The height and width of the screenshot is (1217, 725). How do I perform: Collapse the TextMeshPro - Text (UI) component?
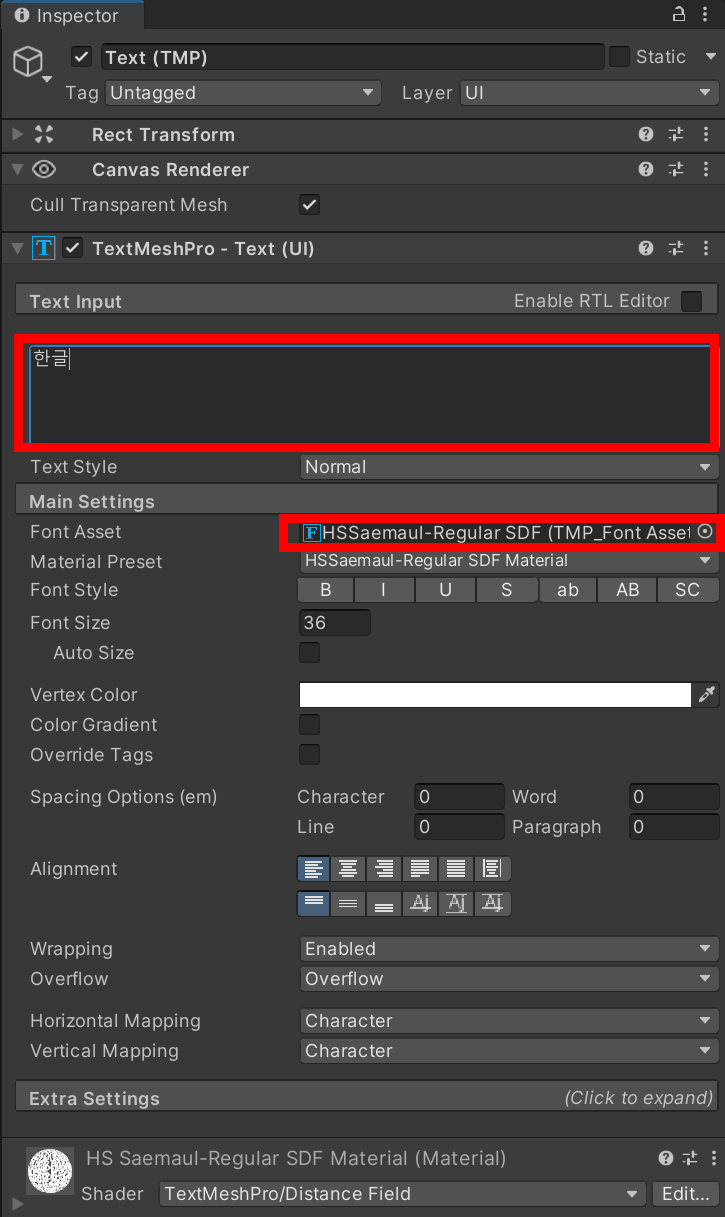pyautogui.click(x=17, y=248)
